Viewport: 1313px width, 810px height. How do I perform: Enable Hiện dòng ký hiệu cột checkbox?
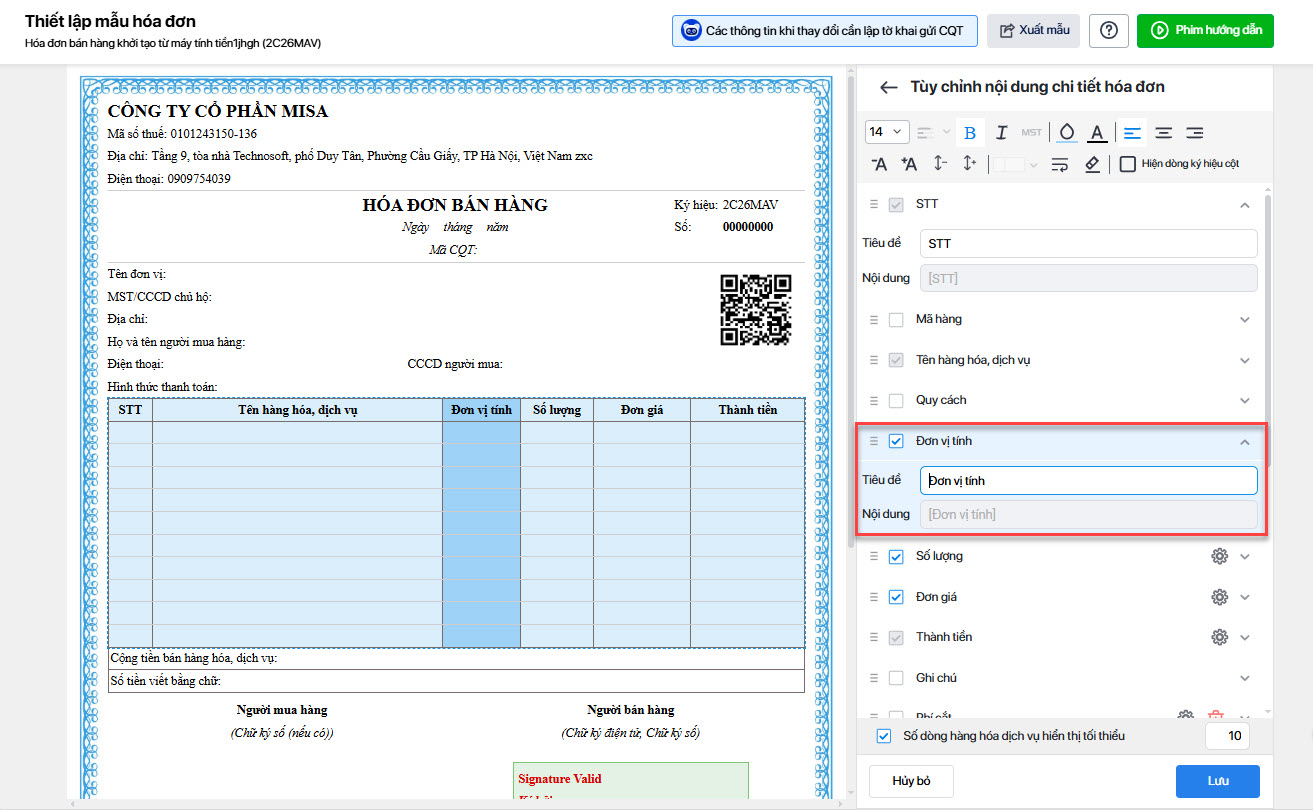point(1128,164)
